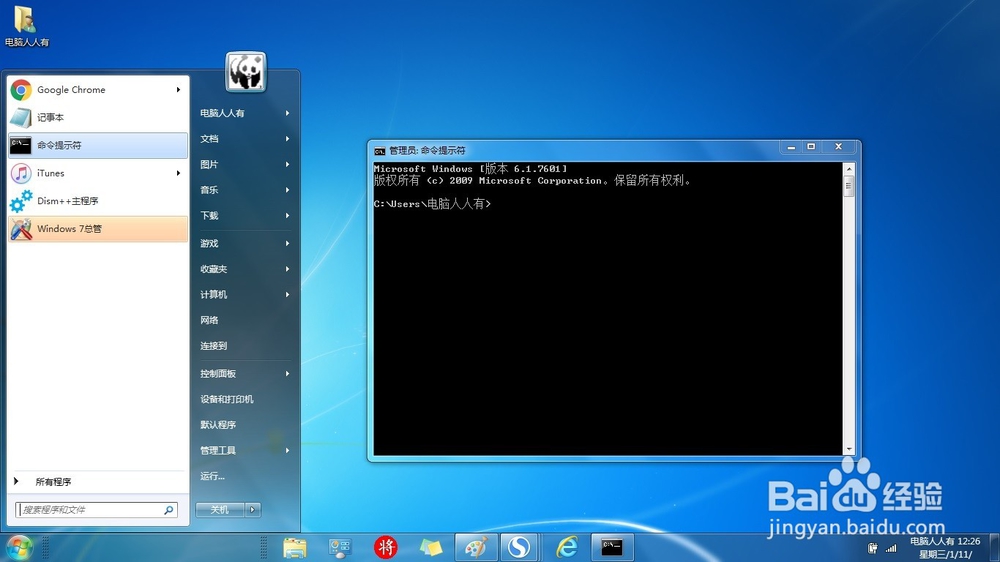This screenshot has height=562, width=1000.
Task: Show 所有程序 all programs list
Action: (98, 482)
